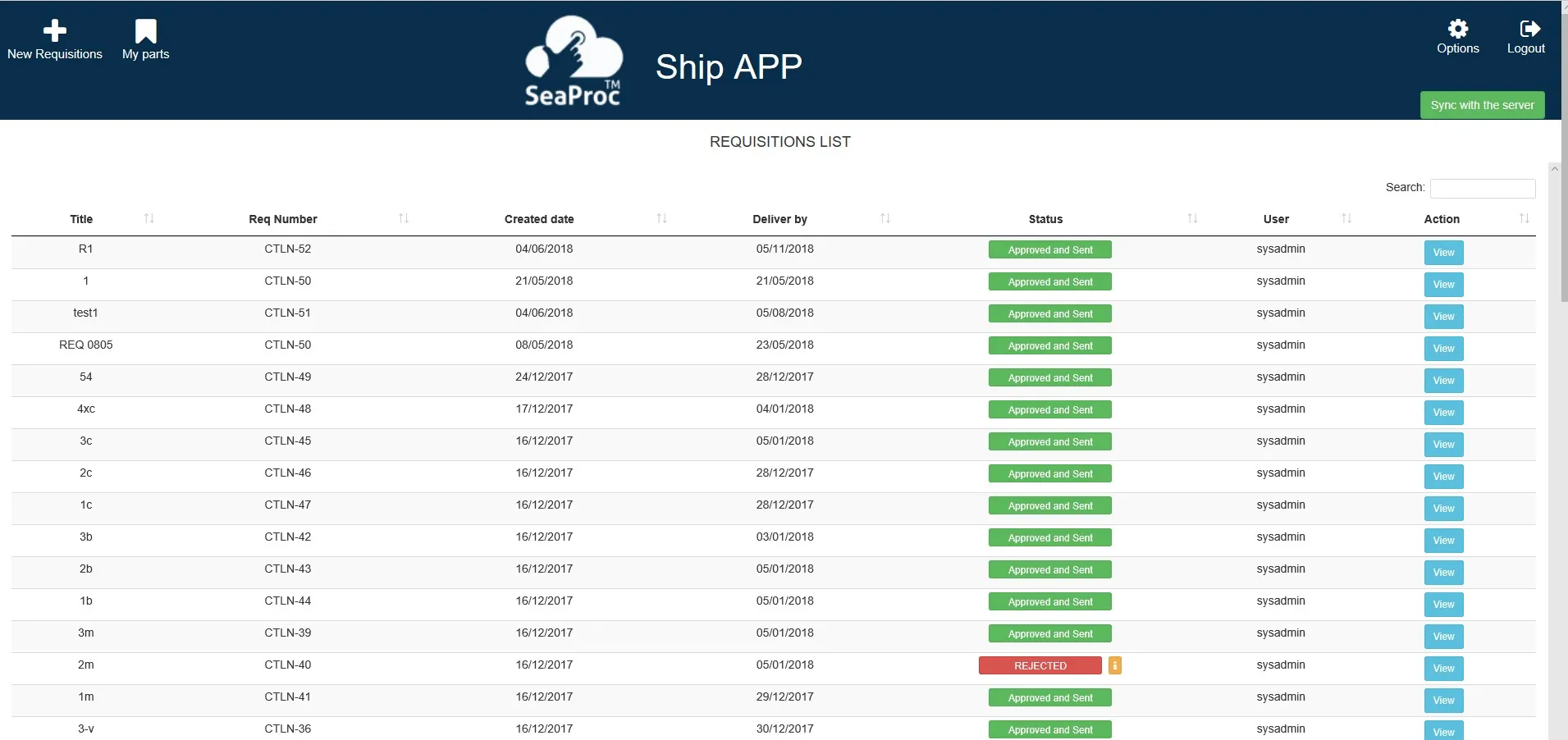Toggle sorting on the Deliver by column
The width and height of the screenshot is (1568, 740).
click(885, 218)
